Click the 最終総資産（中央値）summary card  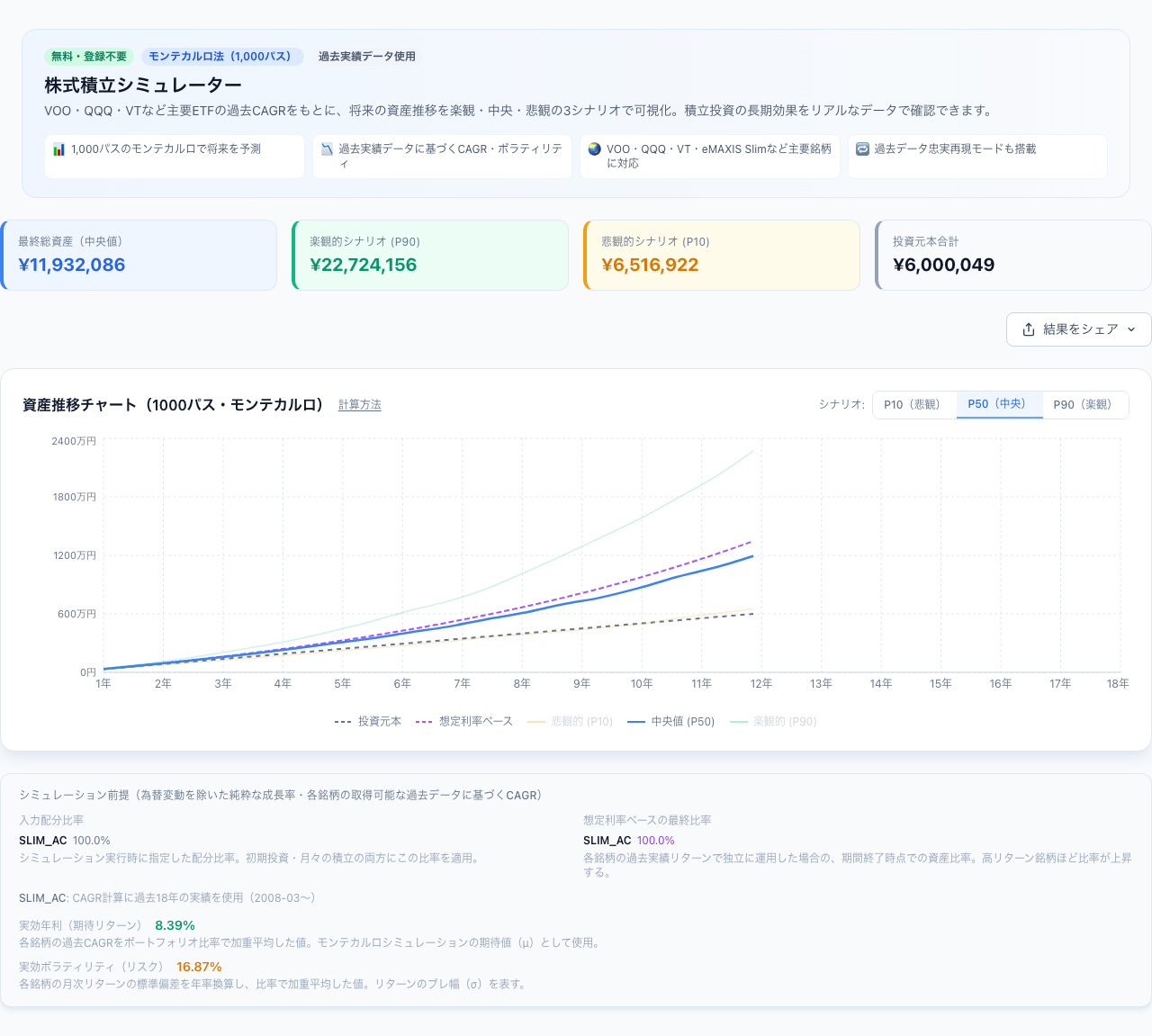coord(139,256)
